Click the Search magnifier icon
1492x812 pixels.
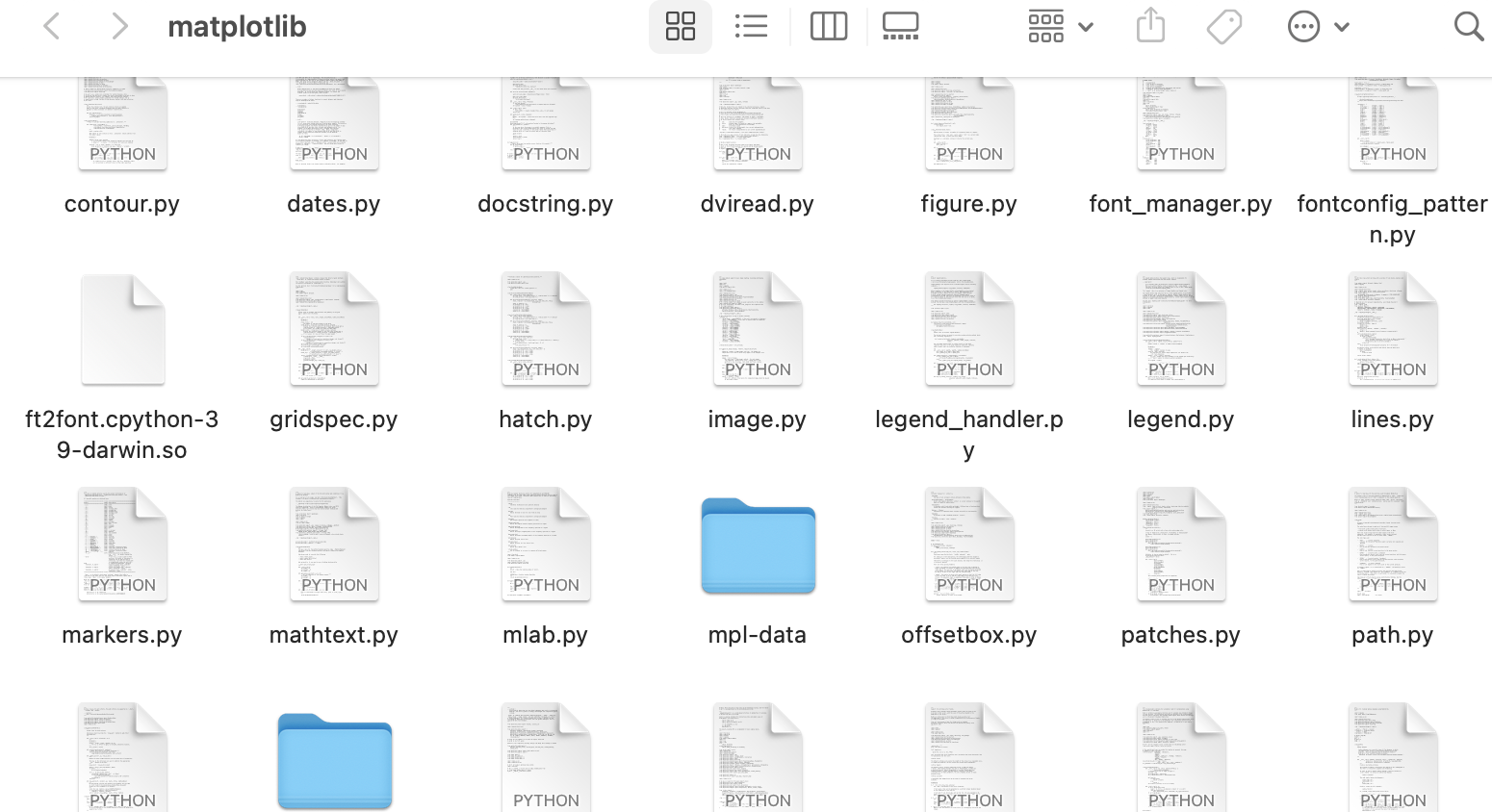(1468, 26)
